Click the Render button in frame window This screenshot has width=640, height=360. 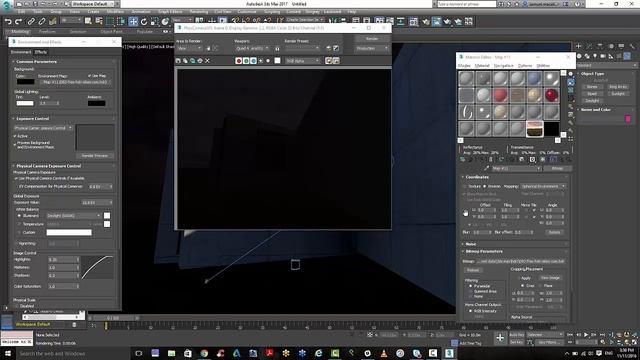371,39
